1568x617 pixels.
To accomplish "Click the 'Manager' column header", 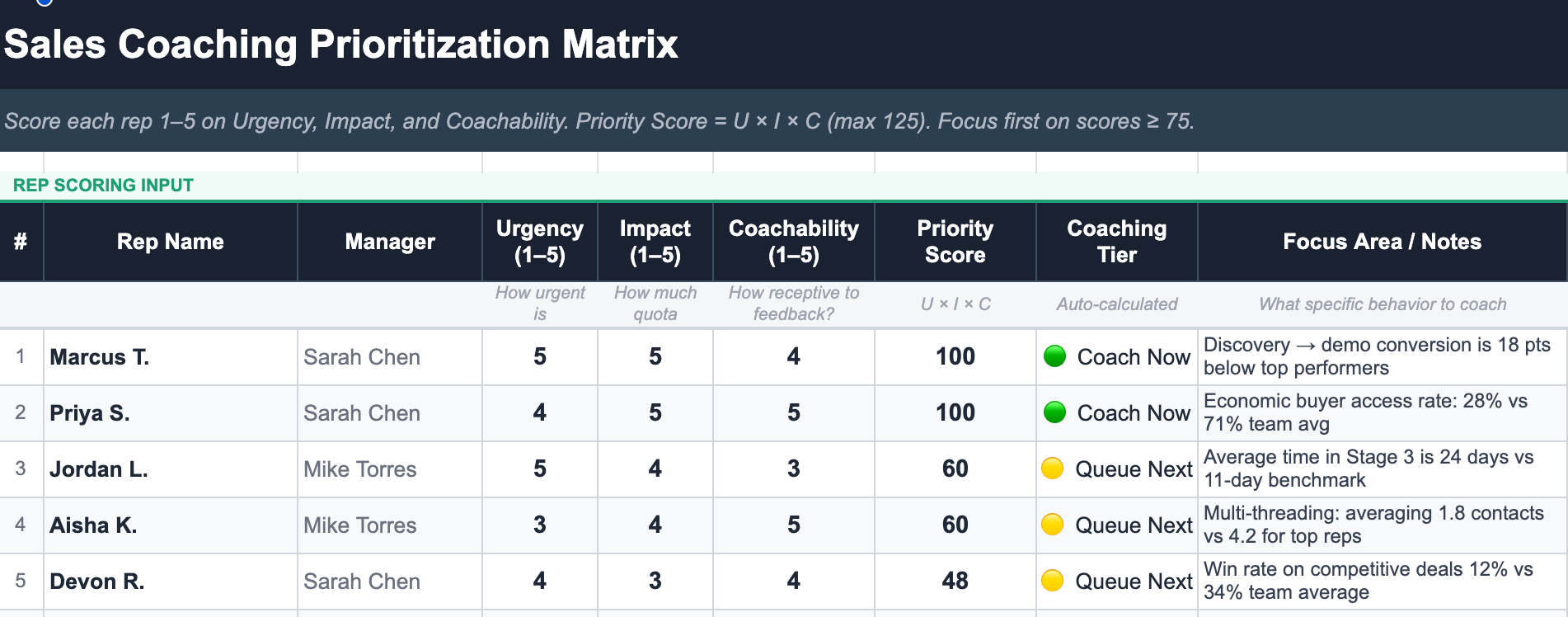I will pos(390,242).
